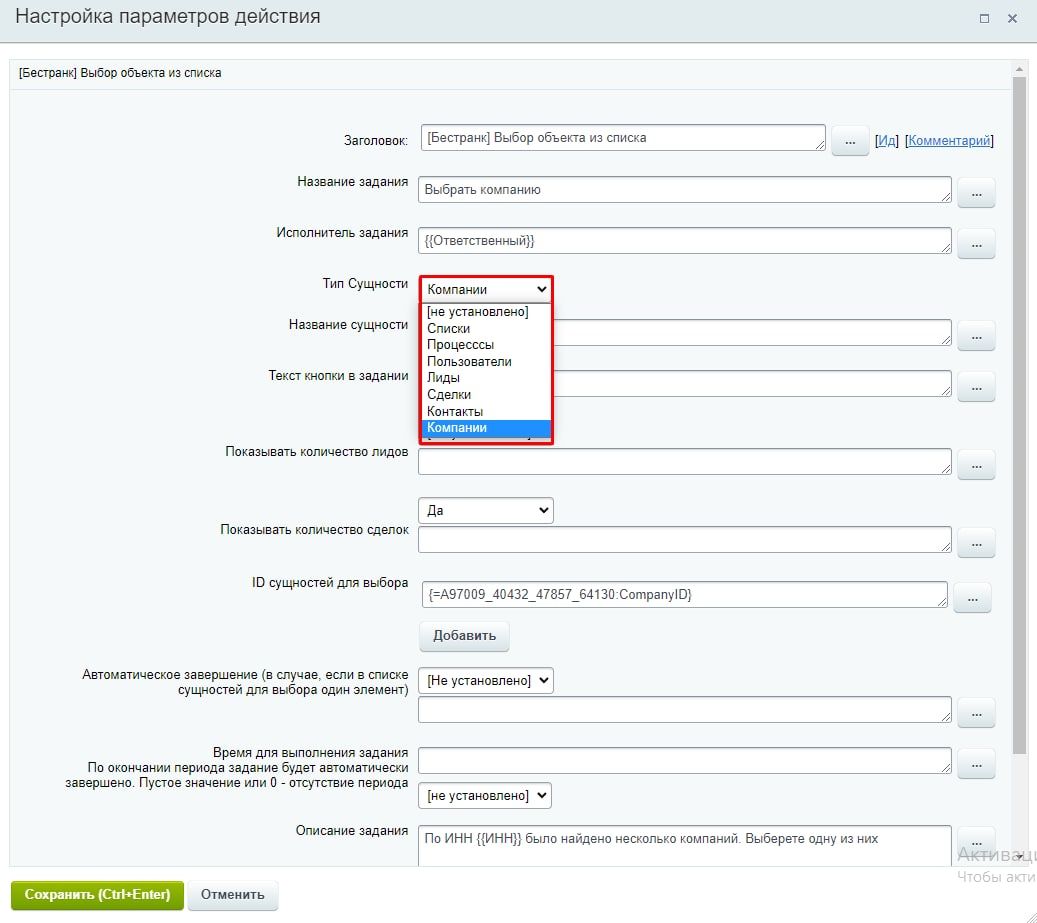Viewport: 1037px width, 923px height.
Task: Open the Комментарий link
Action: [x=949, y=141]
